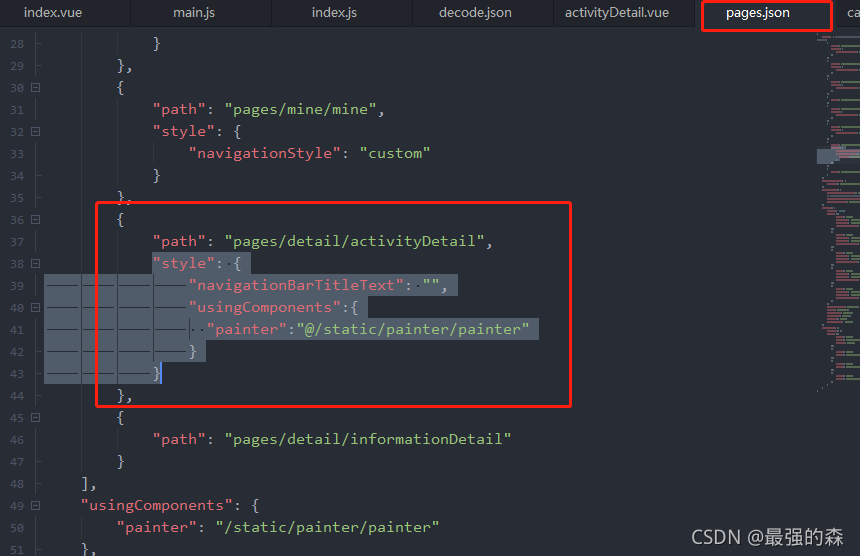Click the "pages/mine/mine" path string
Viewport: 860px width, 556px height.
(301, 110)
